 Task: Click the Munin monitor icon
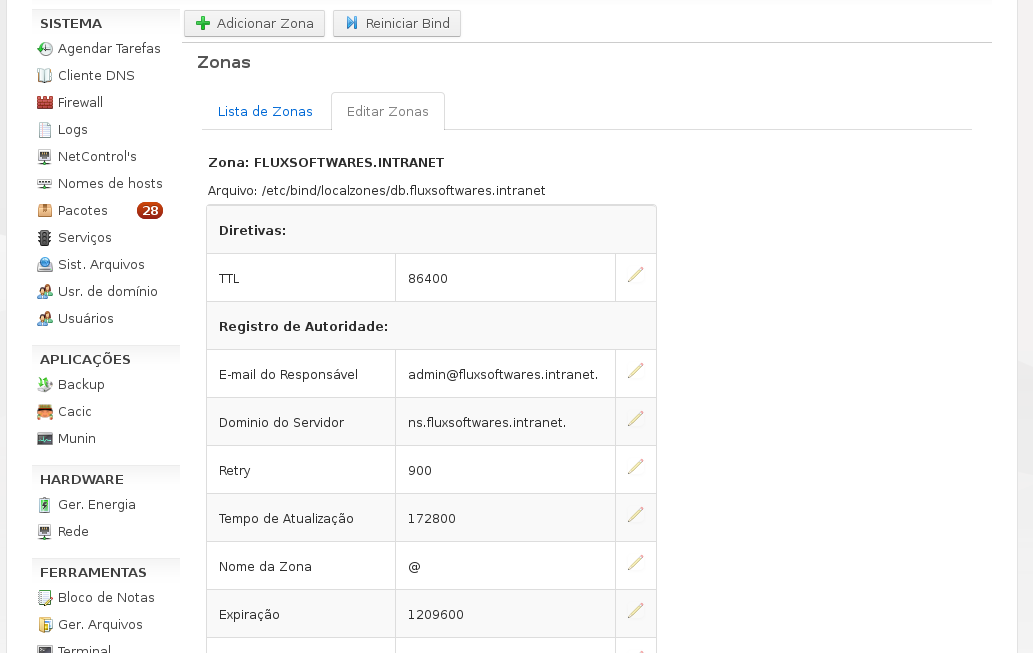(44, 439)
